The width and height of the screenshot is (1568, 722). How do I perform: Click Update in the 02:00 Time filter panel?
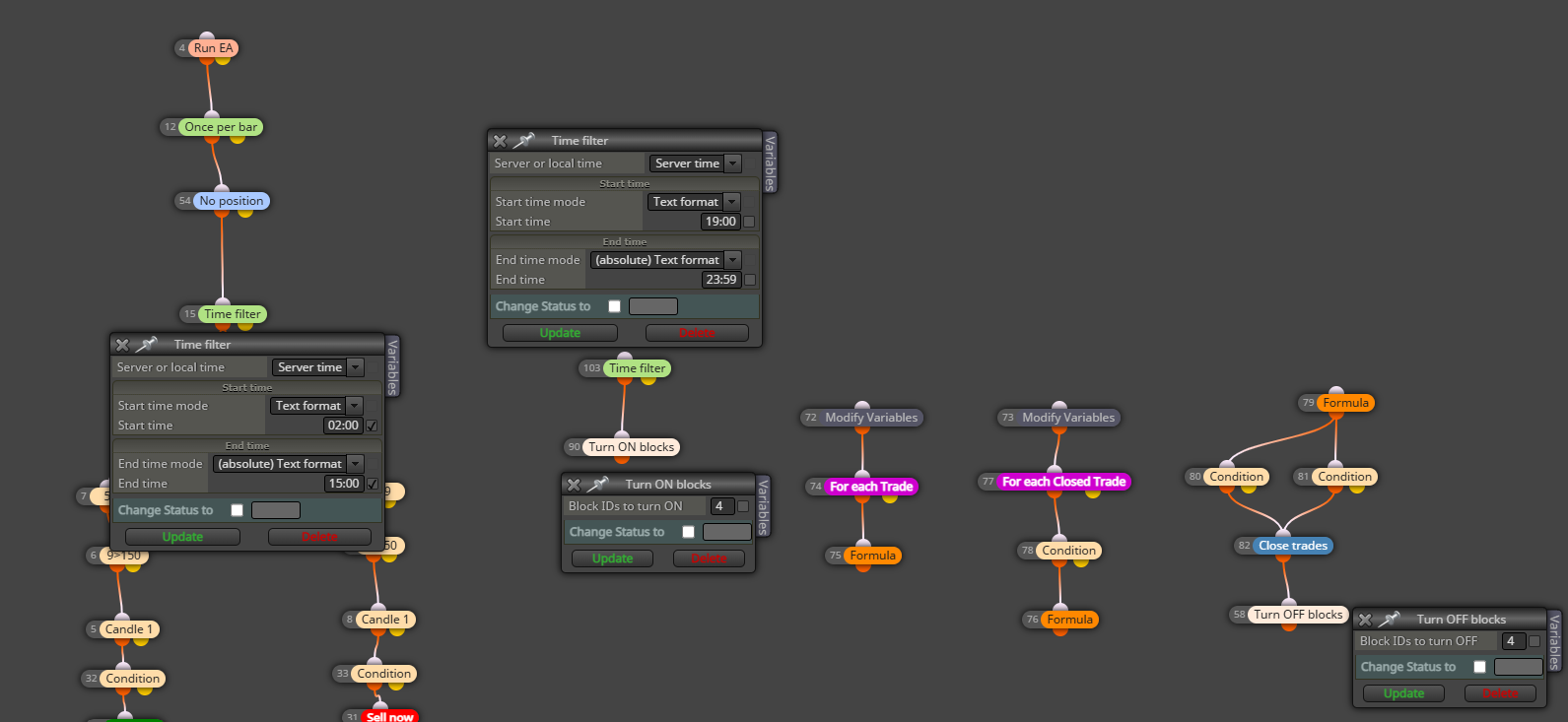point(182,537)
